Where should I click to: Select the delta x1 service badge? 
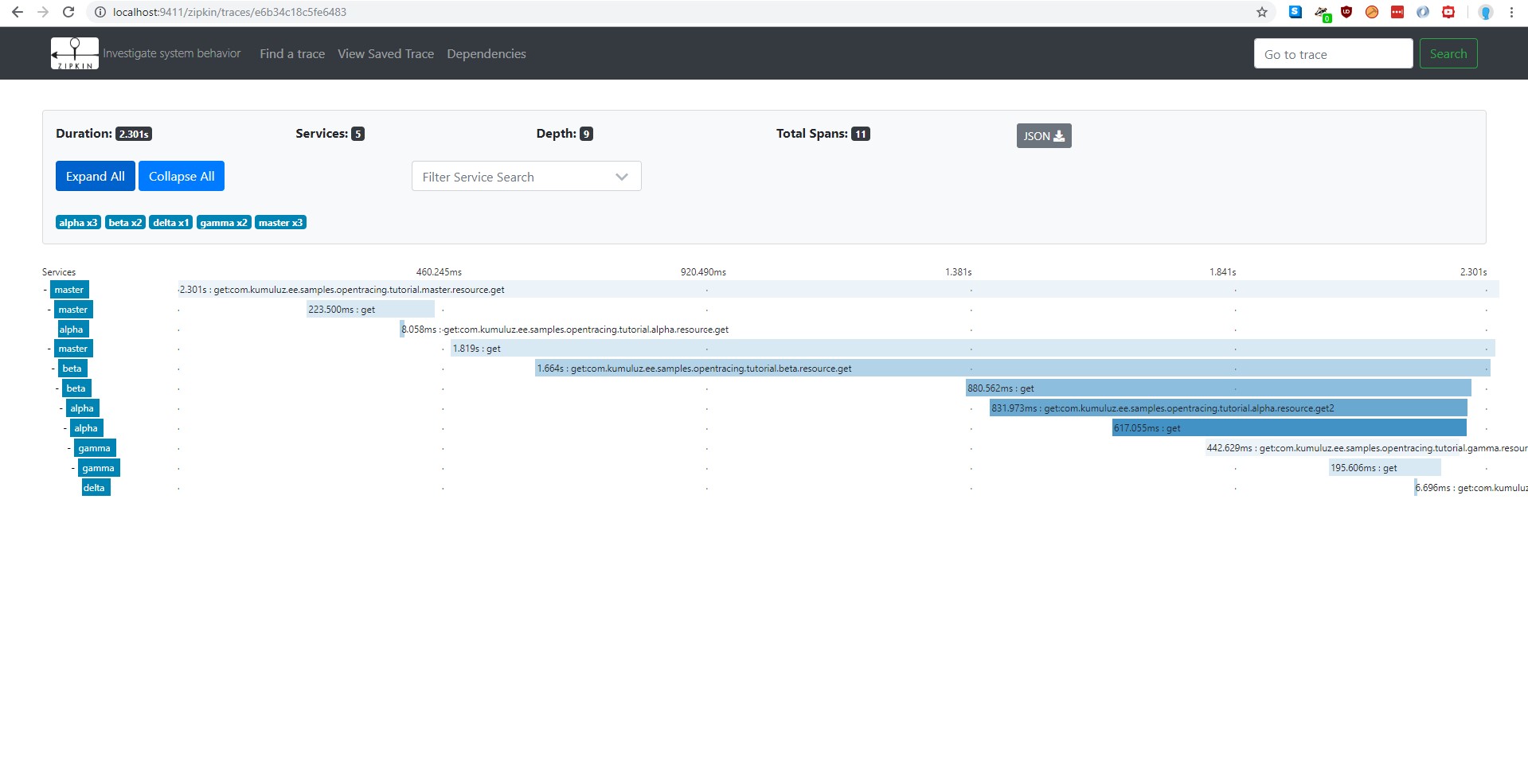(171, 223)
